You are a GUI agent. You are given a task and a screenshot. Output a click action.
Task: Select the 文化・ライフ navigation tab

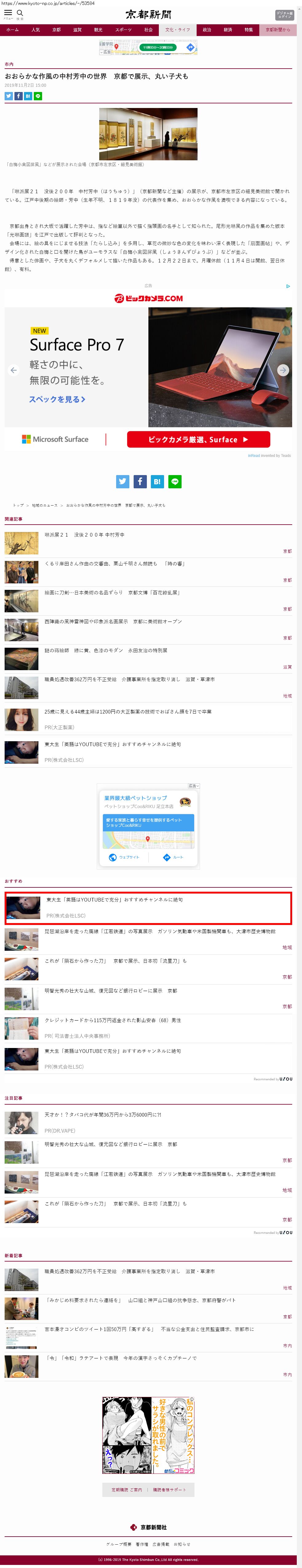(x=178, y=30)
